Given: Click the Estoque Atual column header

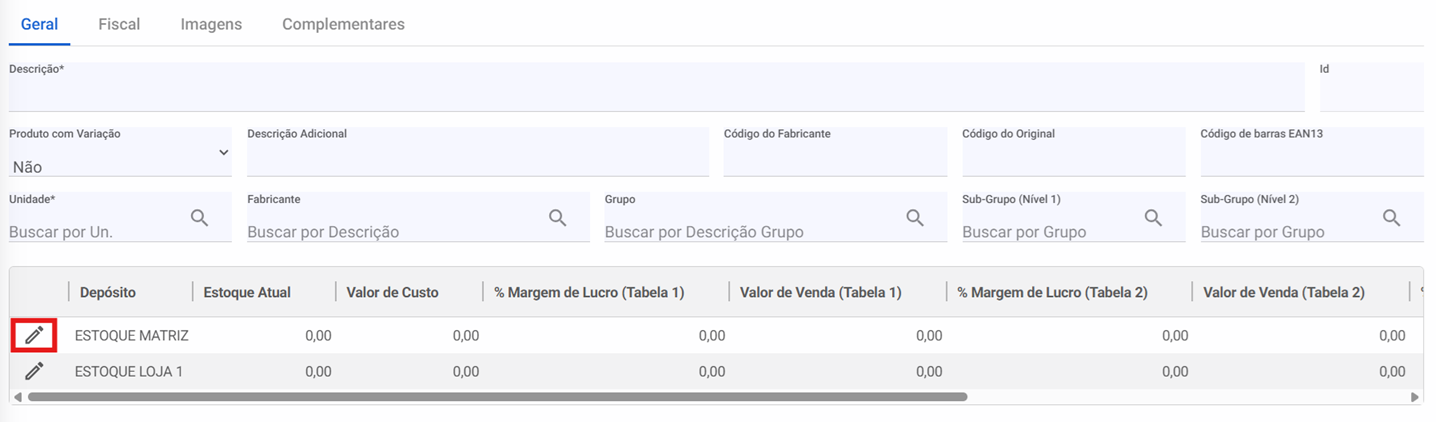Looking at the screenshot, I should coord(247,292).
